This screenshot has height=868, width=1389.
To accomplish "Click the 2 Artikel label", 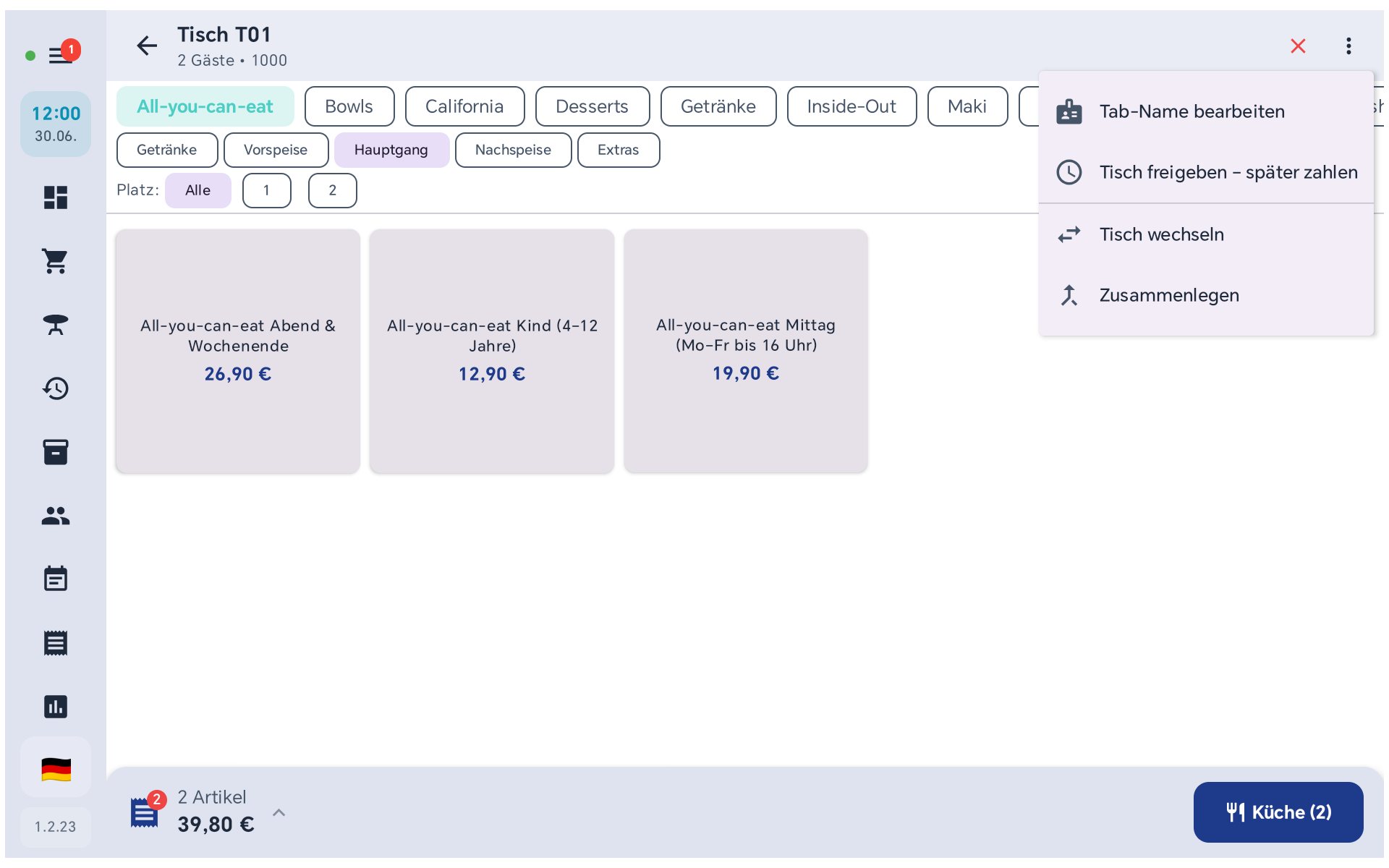I will click(x=212, y=797).
